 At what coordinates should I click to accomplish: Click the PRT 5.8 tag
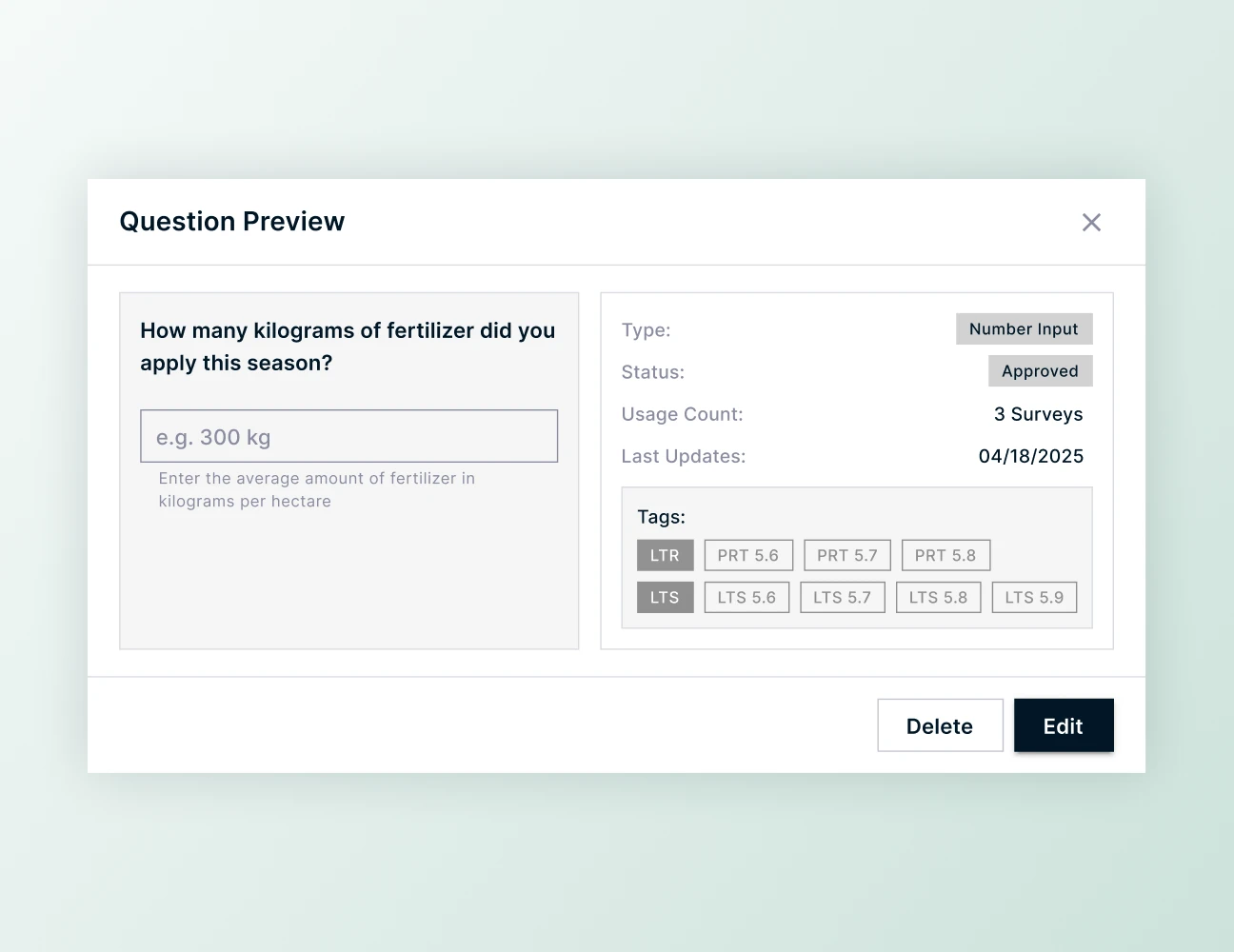pyautogui.click(x=945, y=555)
